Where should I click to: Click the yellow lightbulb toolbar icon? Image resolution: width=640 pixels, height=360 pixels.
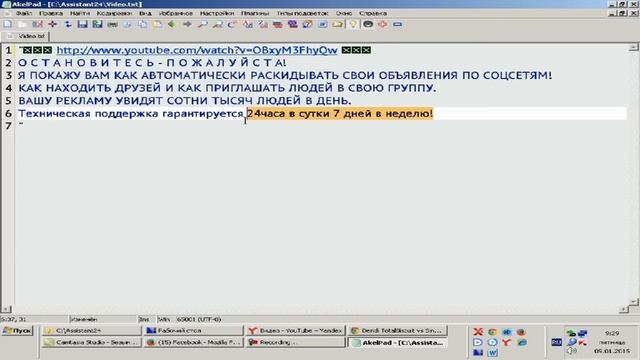click(353, 24)
